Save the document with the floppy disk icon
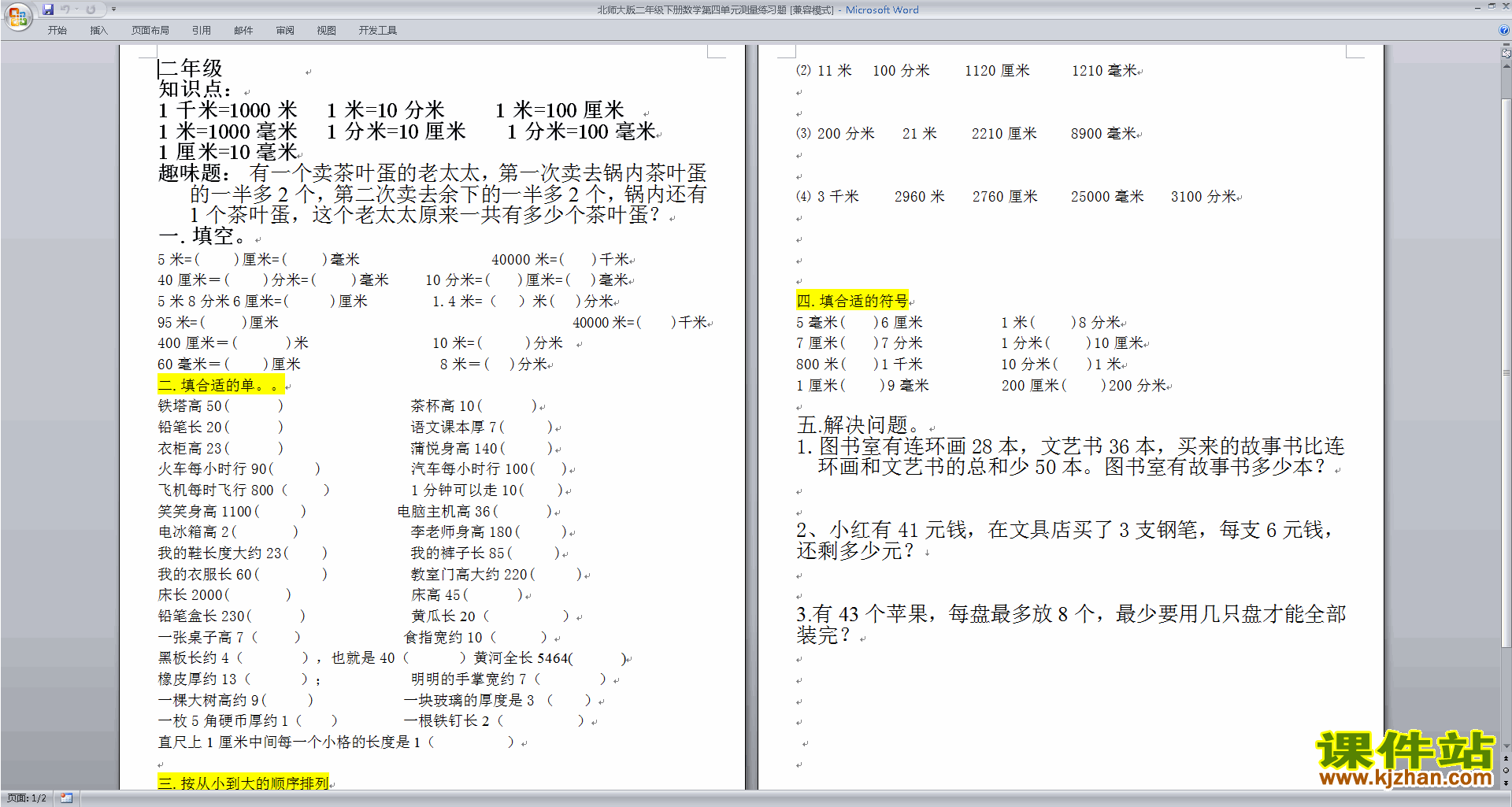 point(48,9)
